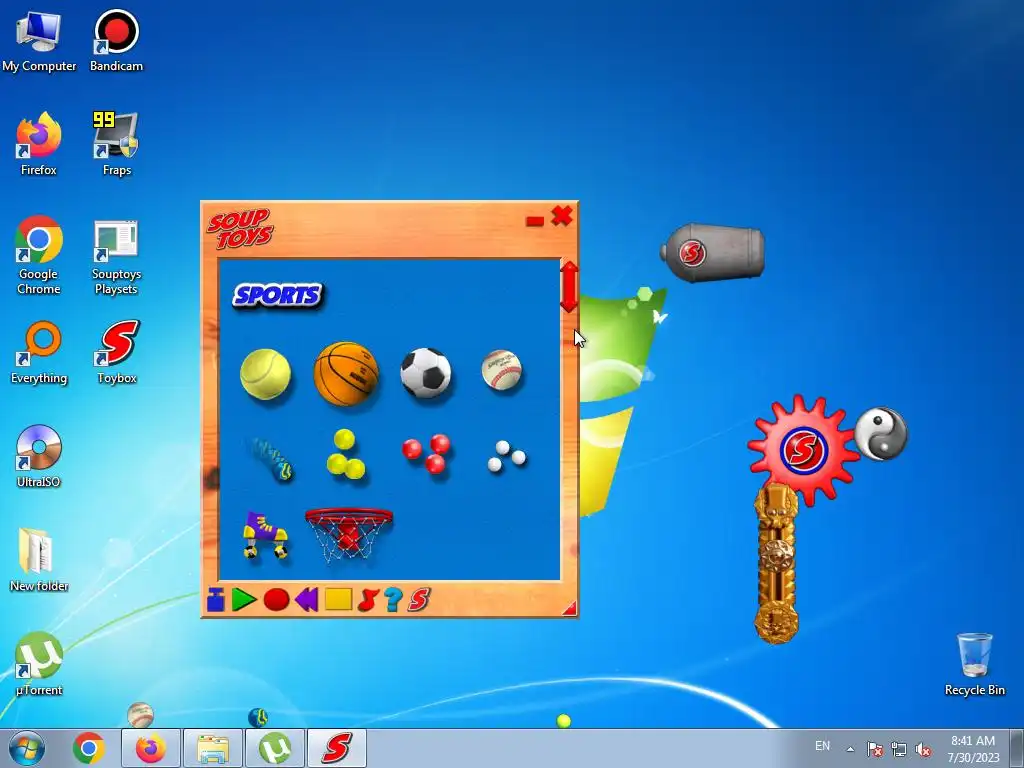This screenshot has height=768, width=1024.
Task: Select the Firefox desktop shortcut
Action: tap(39, 144)
